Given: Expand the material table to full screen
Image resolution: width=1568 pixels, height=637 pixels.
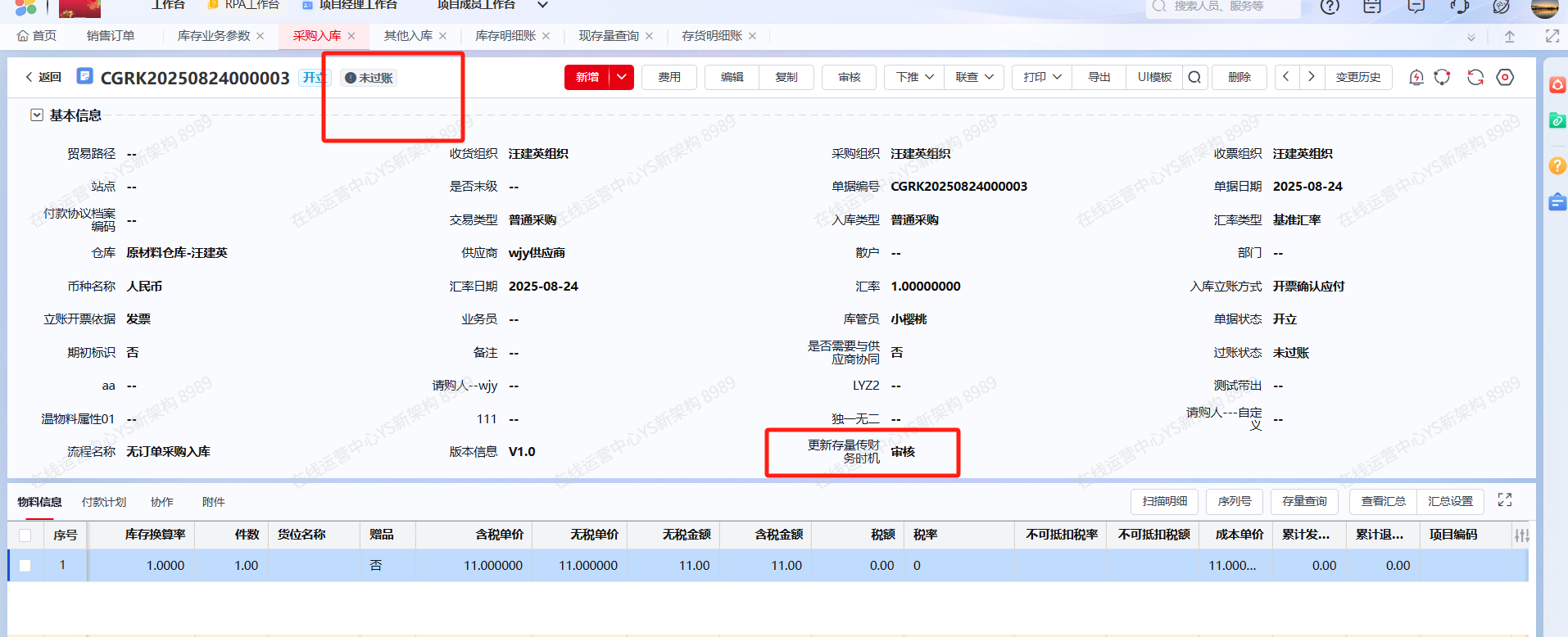Looking at the screenshot, I should click(x=1505, y=500).
